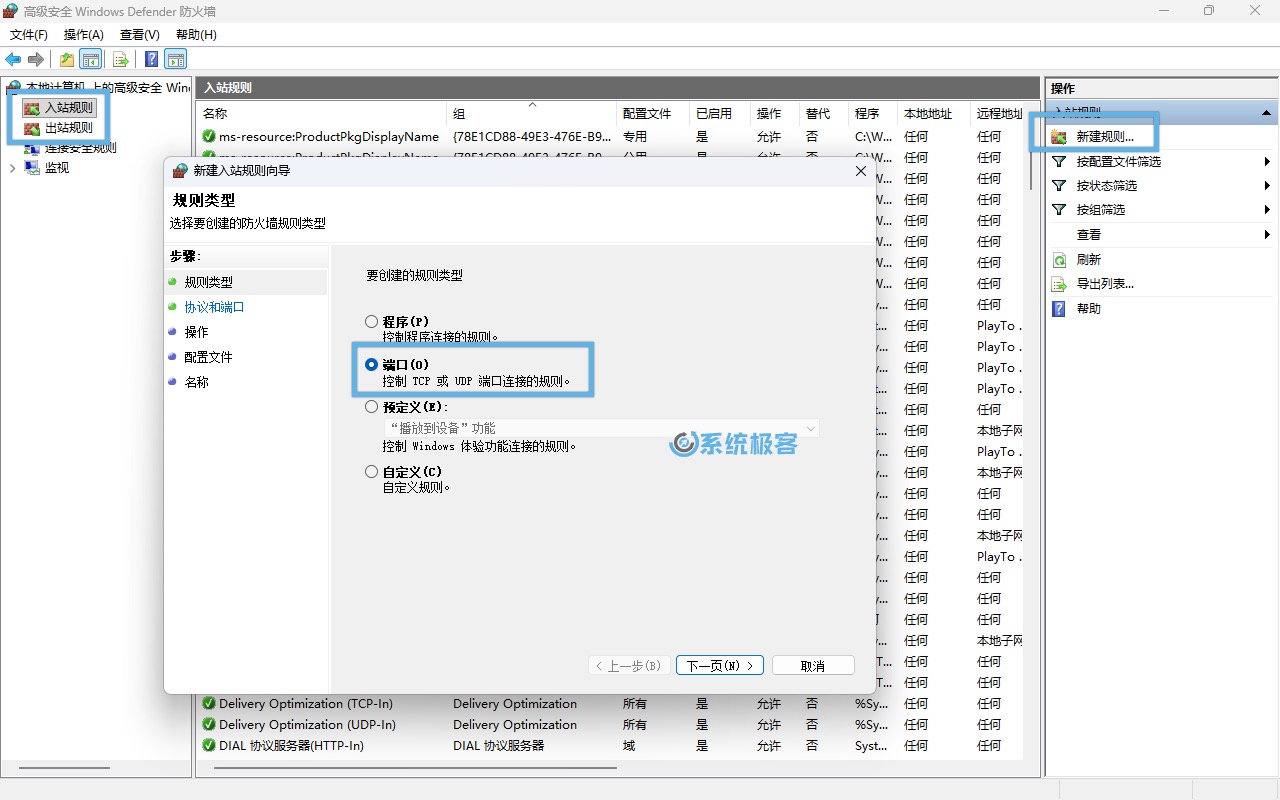The width and height of the screenshot is (1280, 800).
Task: Select the 自定义(C) radio button
Action: (x=372, y=472)
